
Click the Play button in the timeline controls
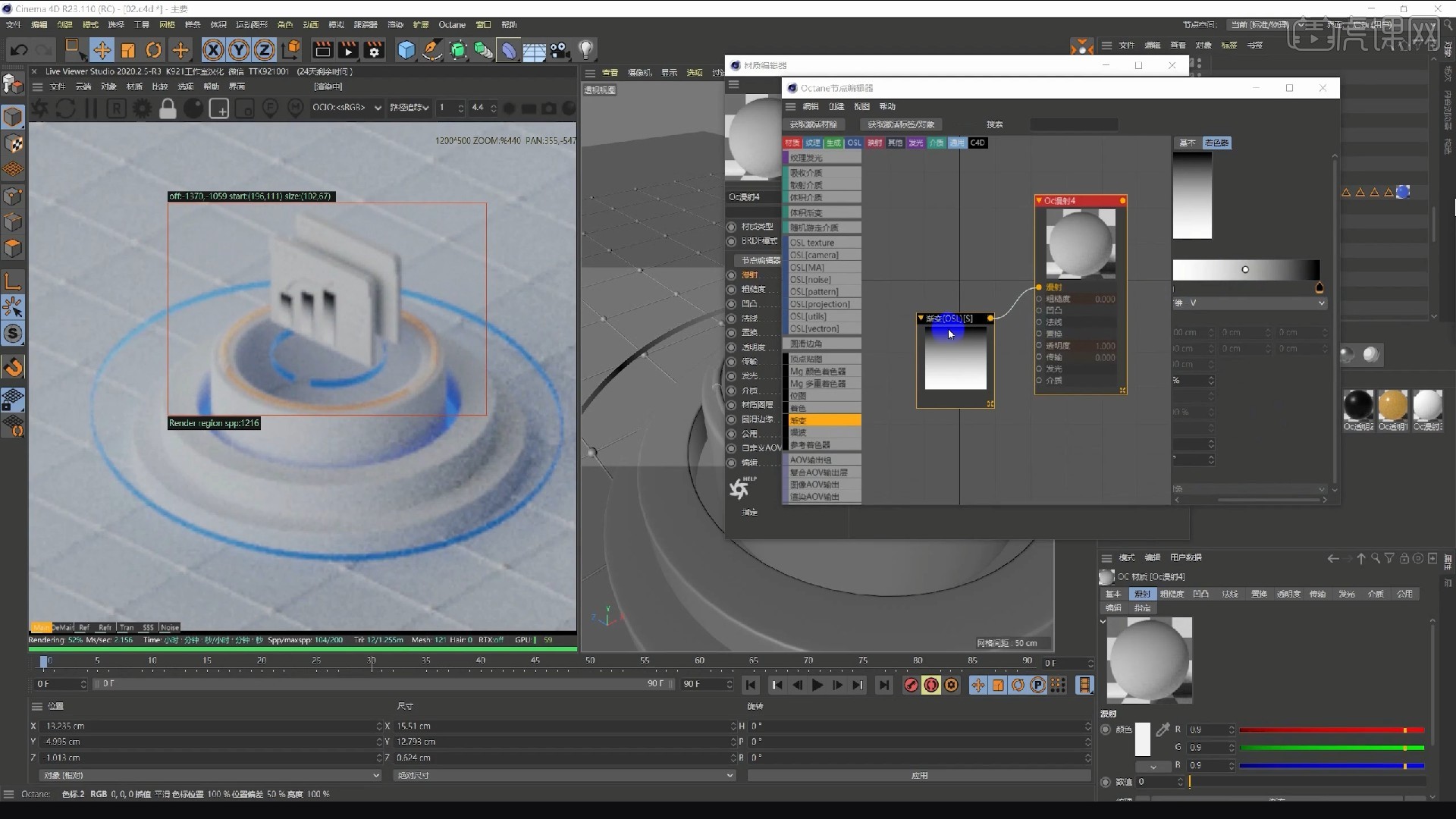[x=817, y=684]
